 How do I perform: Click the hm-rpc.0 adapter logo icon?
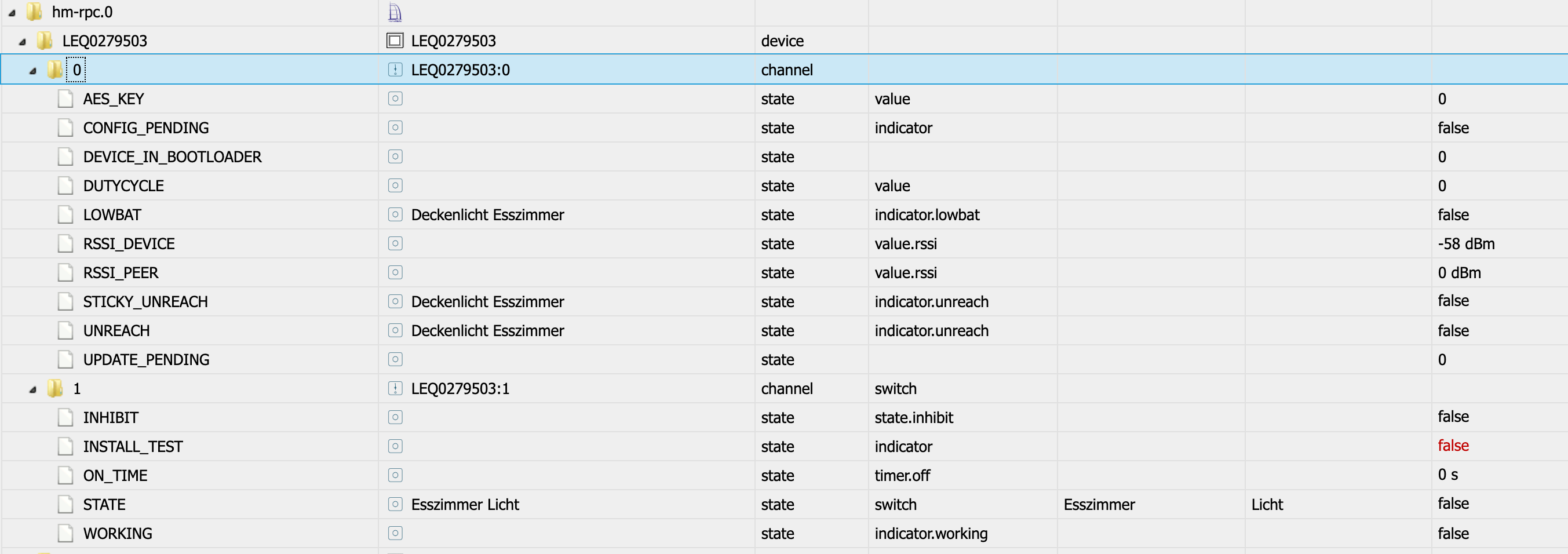coord(395,12)
